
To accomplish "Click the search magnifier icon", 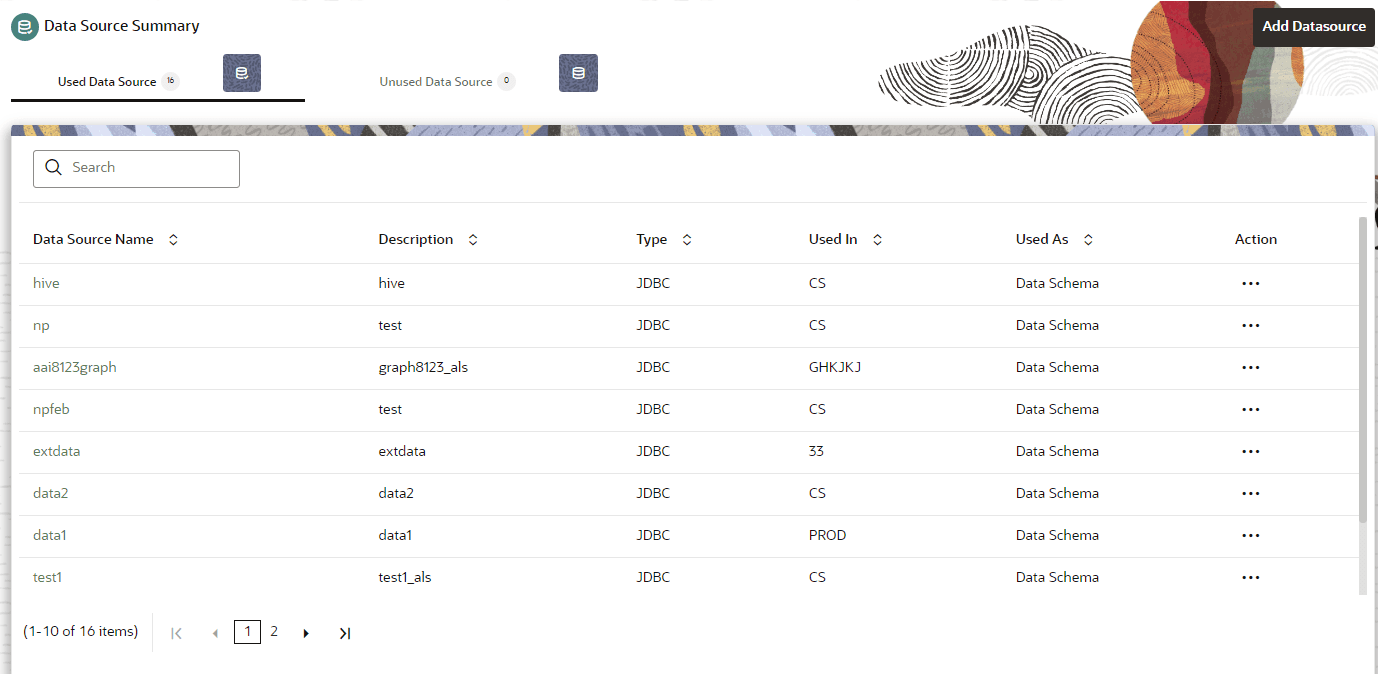I will pyautogui.click(x=53, y=168).
